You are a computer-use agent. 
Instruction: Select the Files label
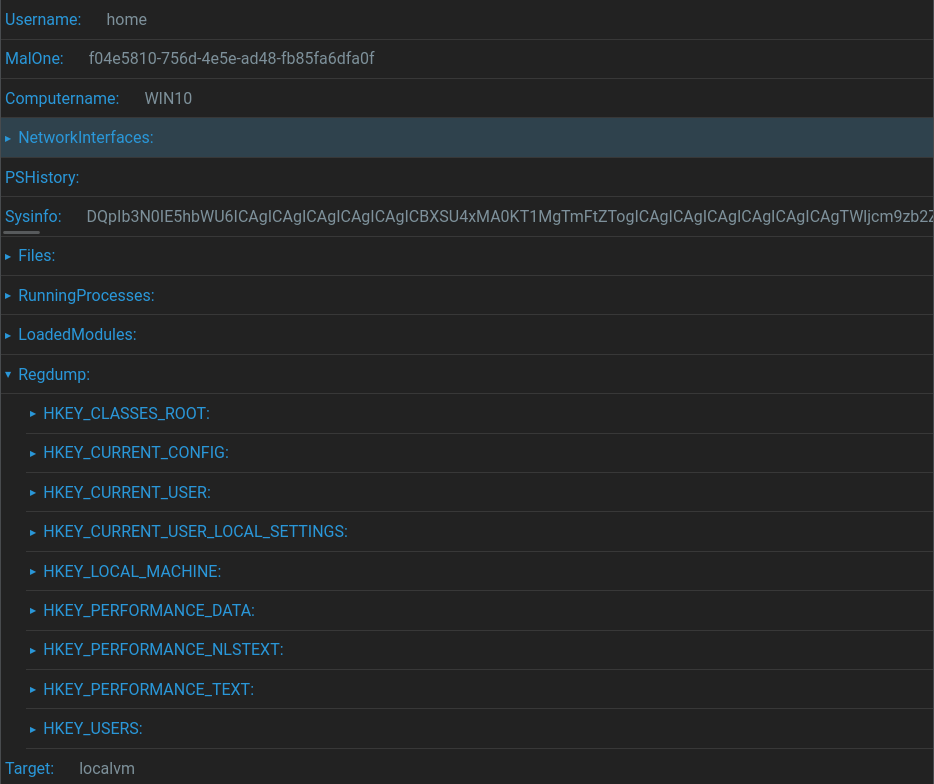[37, 256]
